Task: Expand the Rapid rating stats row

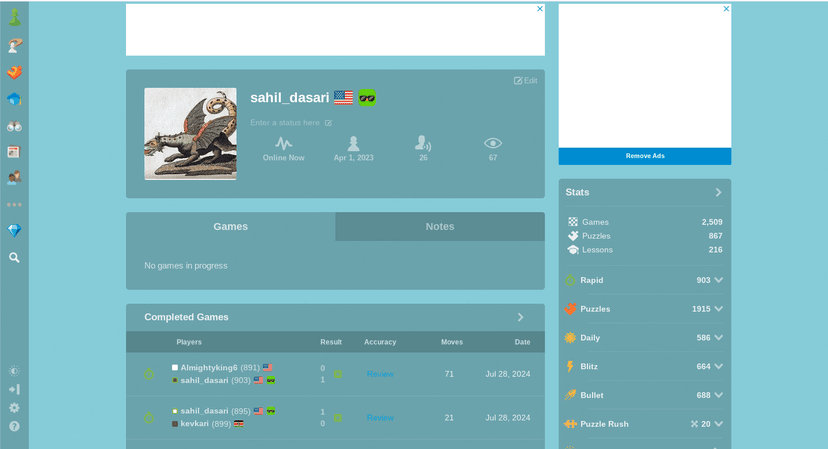Action: [x=645, y=280]
